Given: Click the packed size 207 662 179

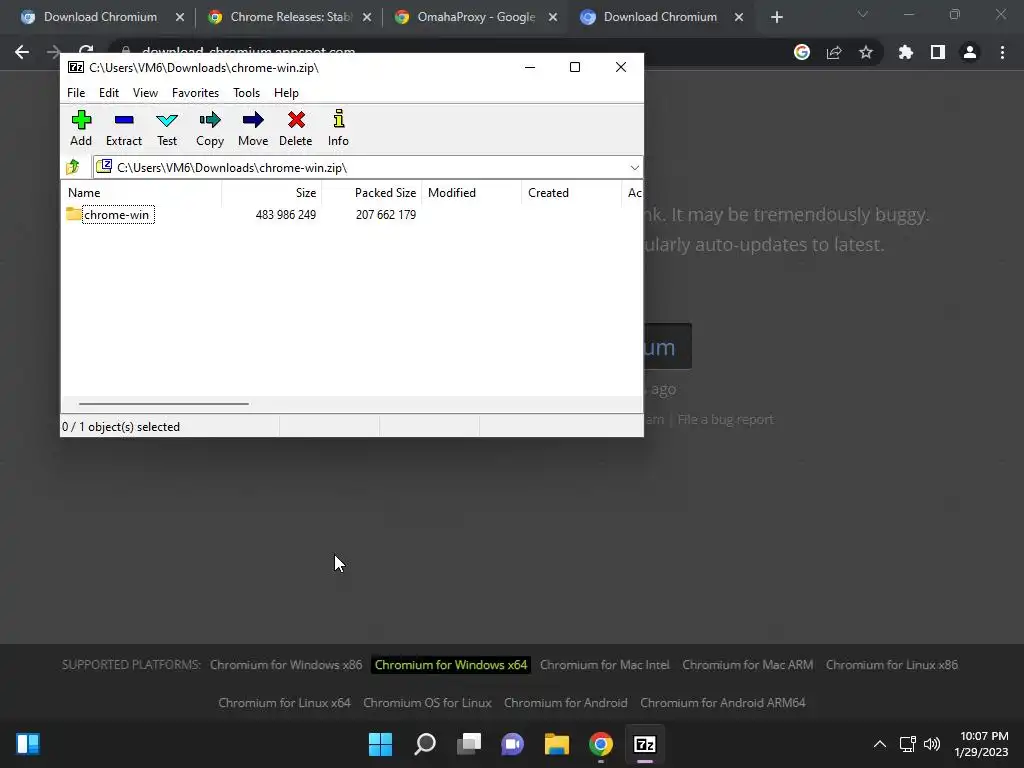Looking at the screenshot, I should point(385,215).
